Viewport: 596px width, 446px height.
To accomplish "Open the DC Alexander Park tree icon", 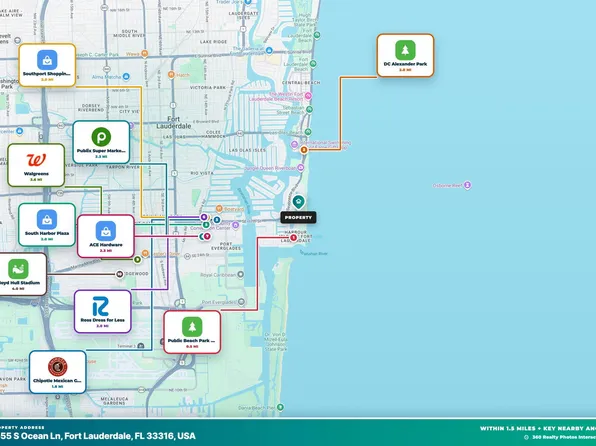I will (405, 50).
